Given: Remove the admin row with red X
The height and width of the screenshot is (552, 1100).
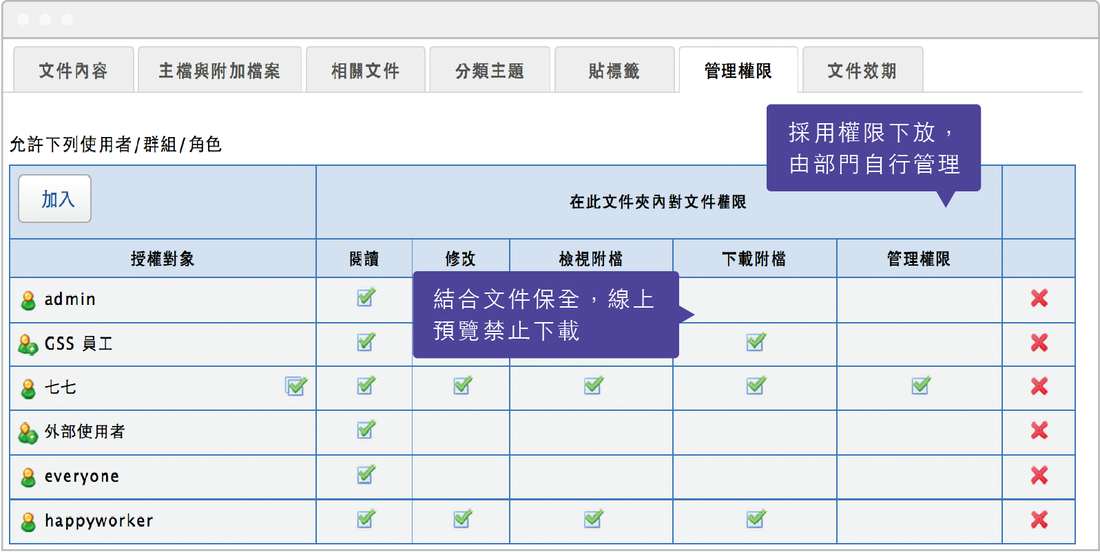Looking at the screenshot, I should click(x=1039, y=298).
